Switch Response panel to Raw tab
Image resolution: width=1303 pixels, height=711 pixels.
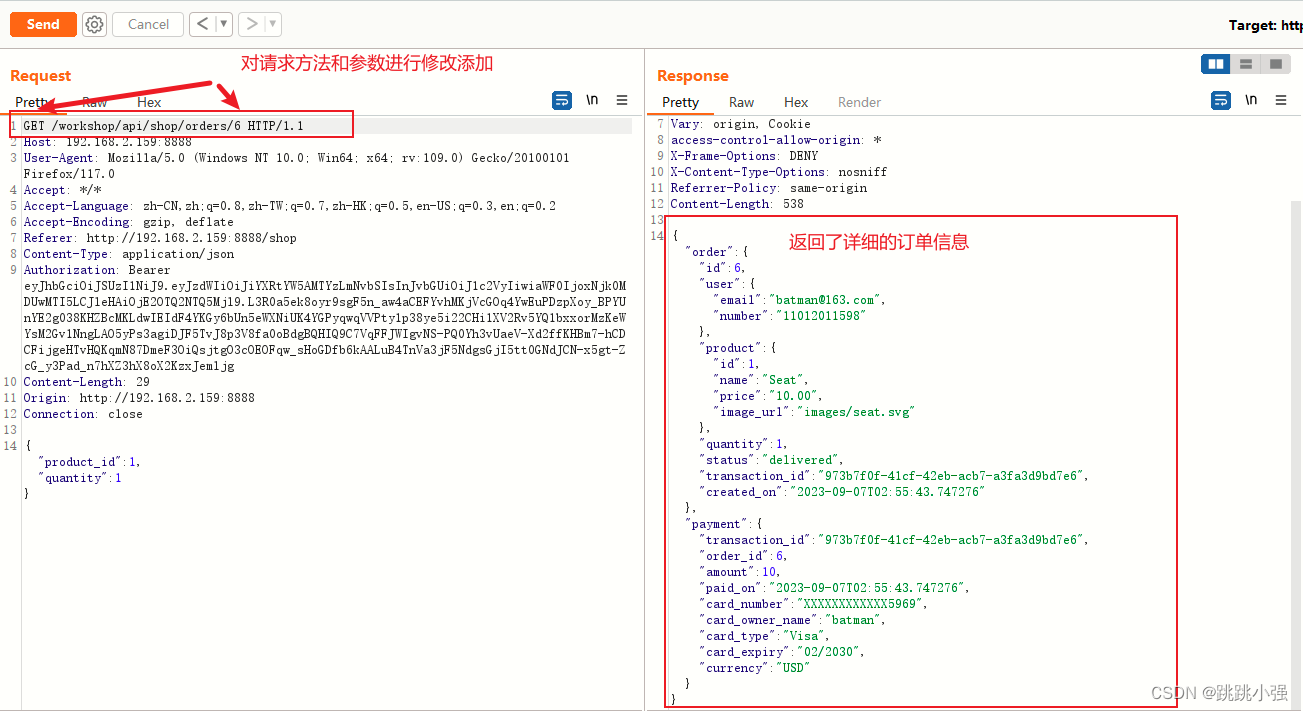741,102
